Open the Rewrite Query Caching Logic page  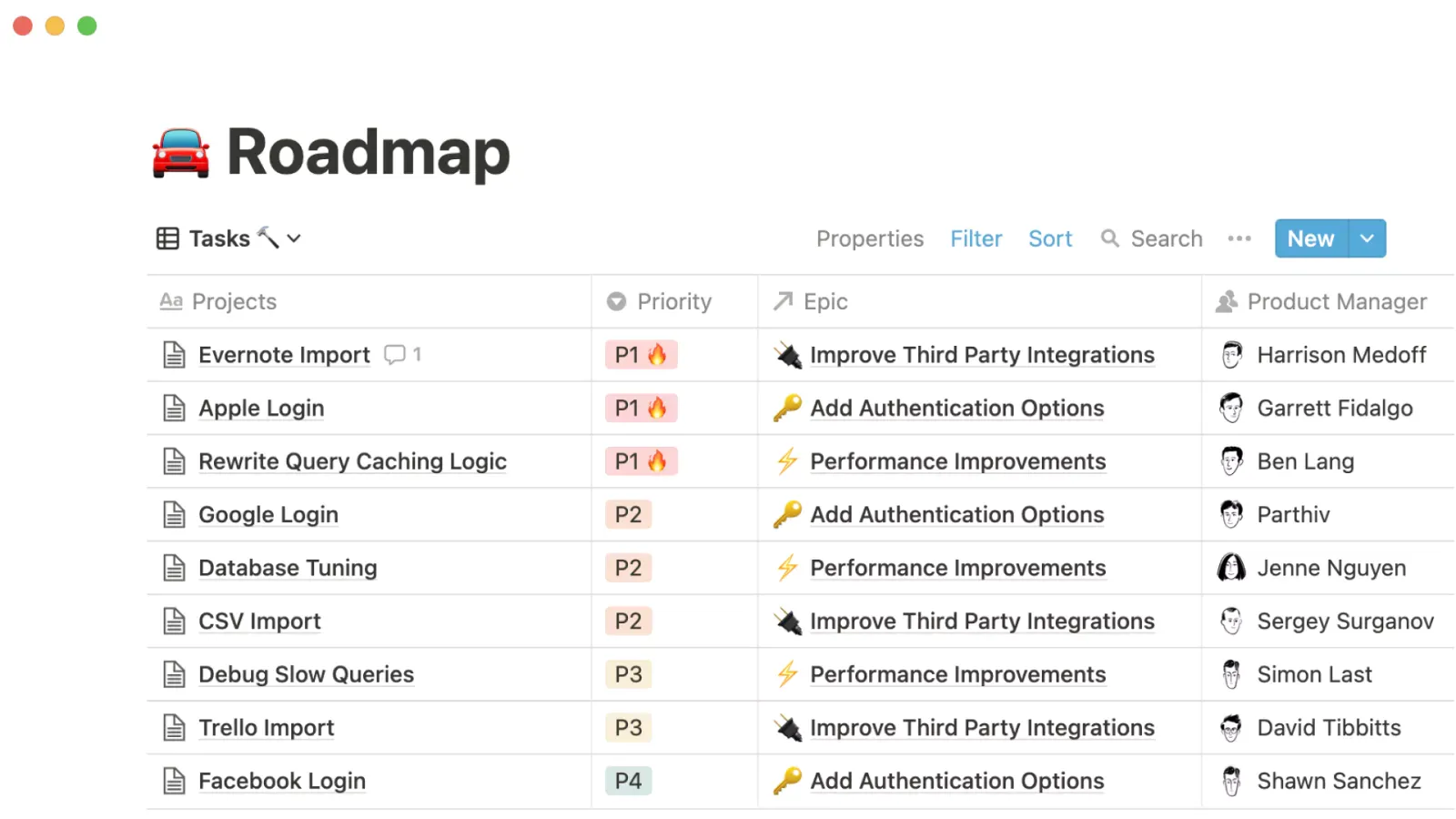click(352, 461)
